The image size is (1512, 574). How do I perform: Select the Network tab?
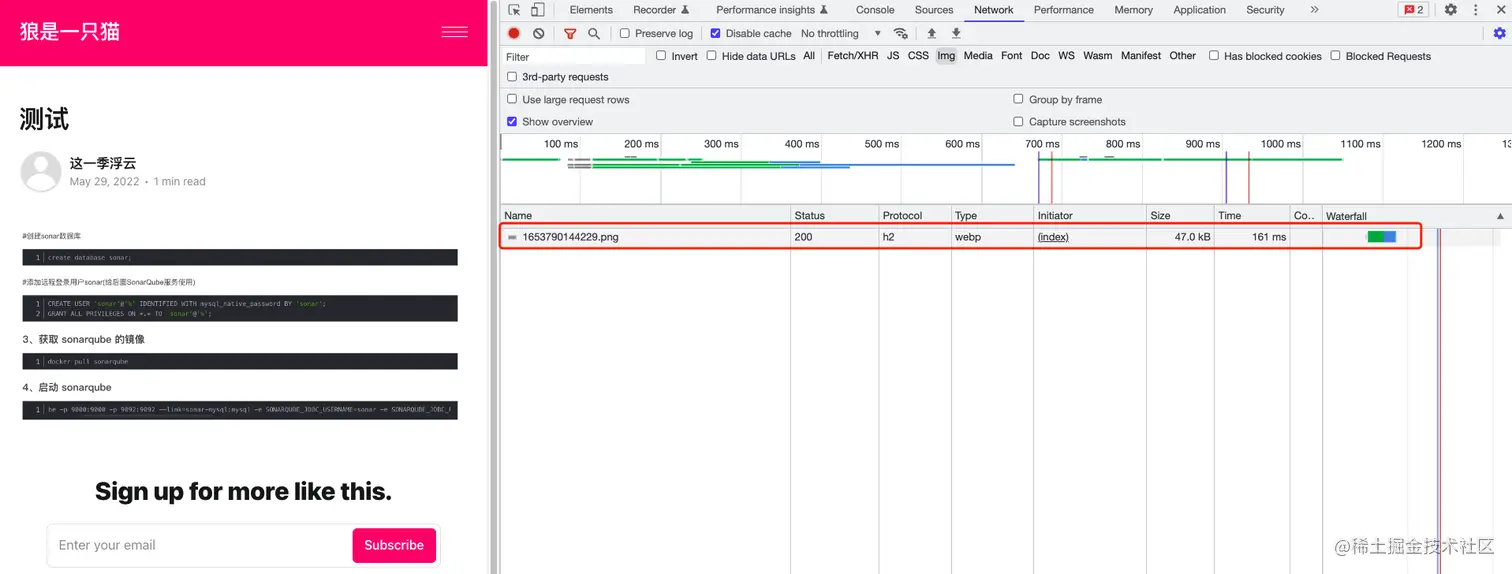[x=994, y=10]
